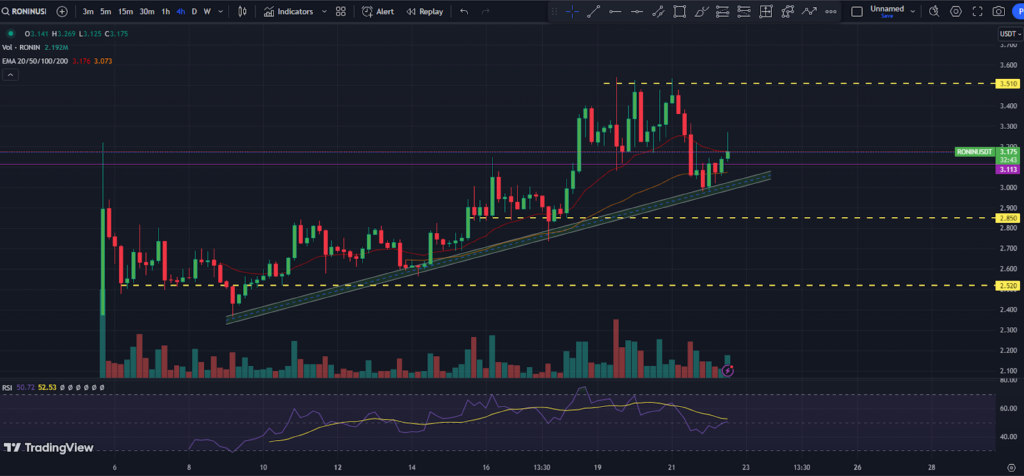1024x476 pixels.
Task: Click the compare or add symbol plus icon
Action: pos(62,11)
